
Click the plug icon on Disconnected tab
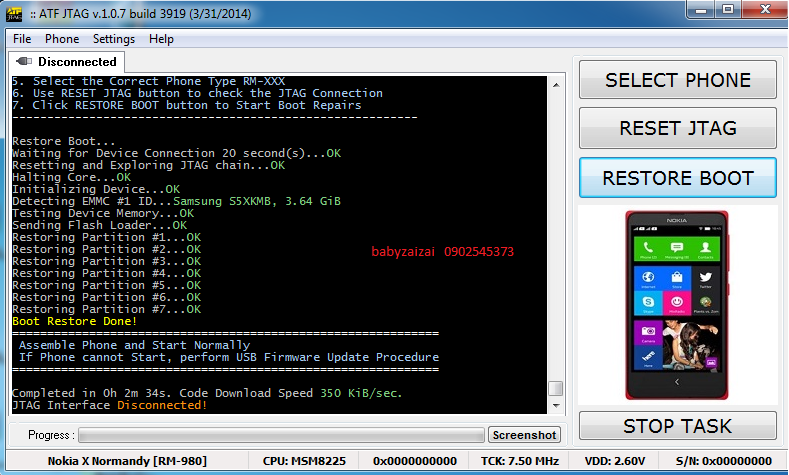point(24,62)
